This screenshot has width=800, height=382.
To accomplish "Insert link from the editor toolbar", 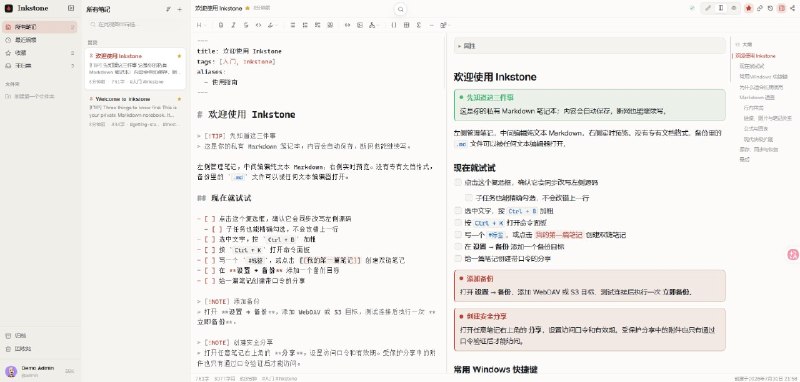I will click(347, 24).
